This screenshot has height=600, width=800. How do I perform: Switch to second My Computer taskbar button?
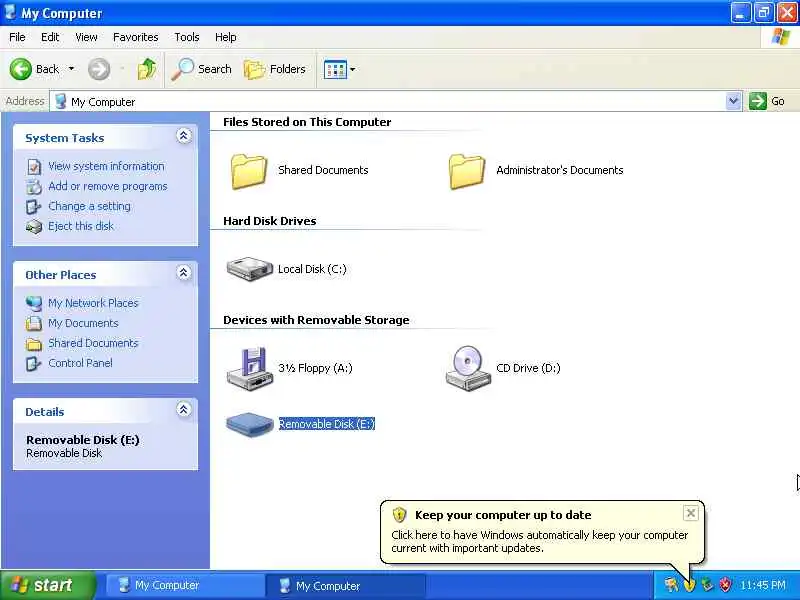[345, 586]
